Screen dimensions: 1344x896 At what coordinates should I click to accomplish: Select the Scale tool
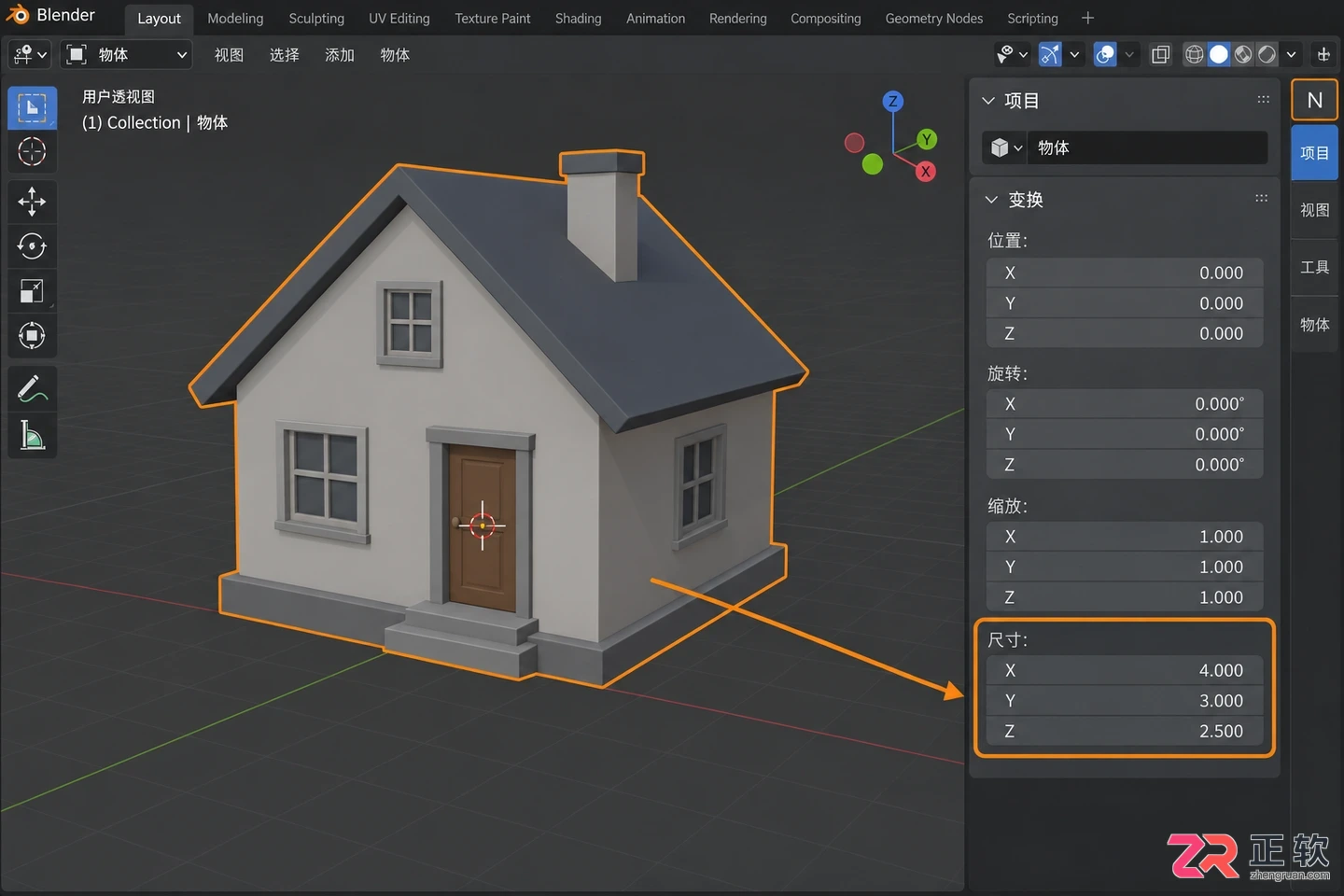click(x=32, y=291)
